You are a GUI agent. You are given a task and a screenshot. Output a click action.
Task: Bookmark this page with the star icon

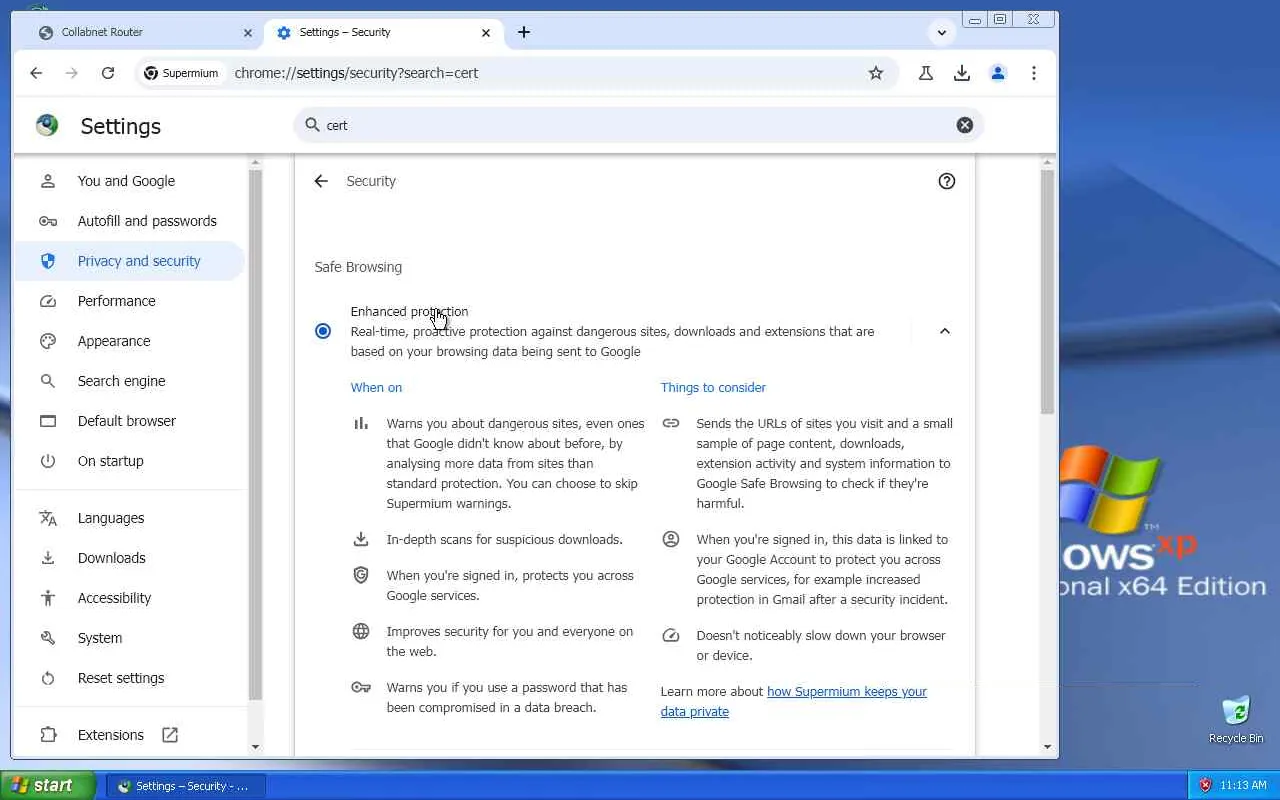(876, 73)
